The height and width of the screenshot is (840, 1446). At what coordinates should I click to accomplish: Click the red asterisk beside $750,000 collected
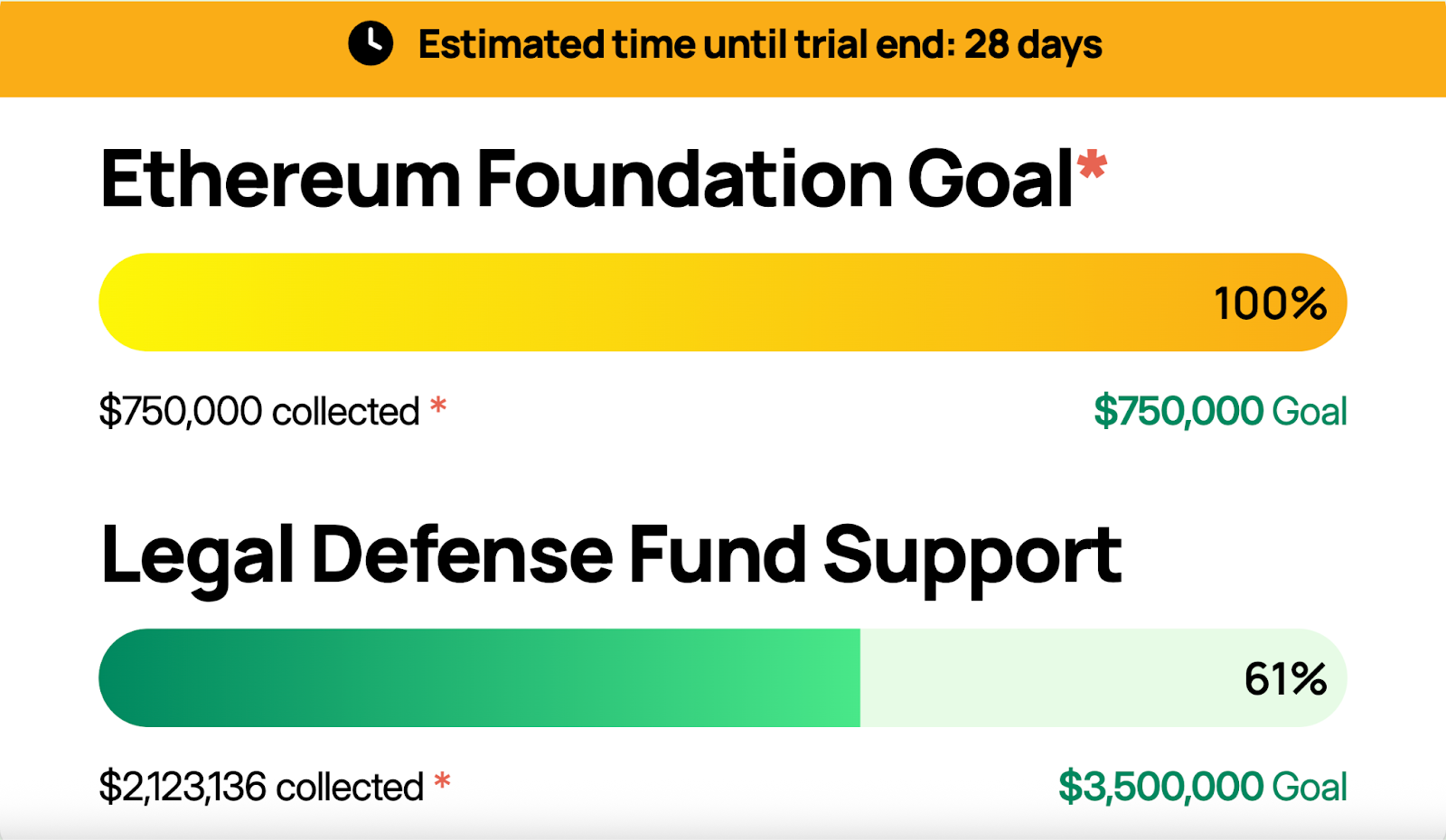click(x=438, y=405)
